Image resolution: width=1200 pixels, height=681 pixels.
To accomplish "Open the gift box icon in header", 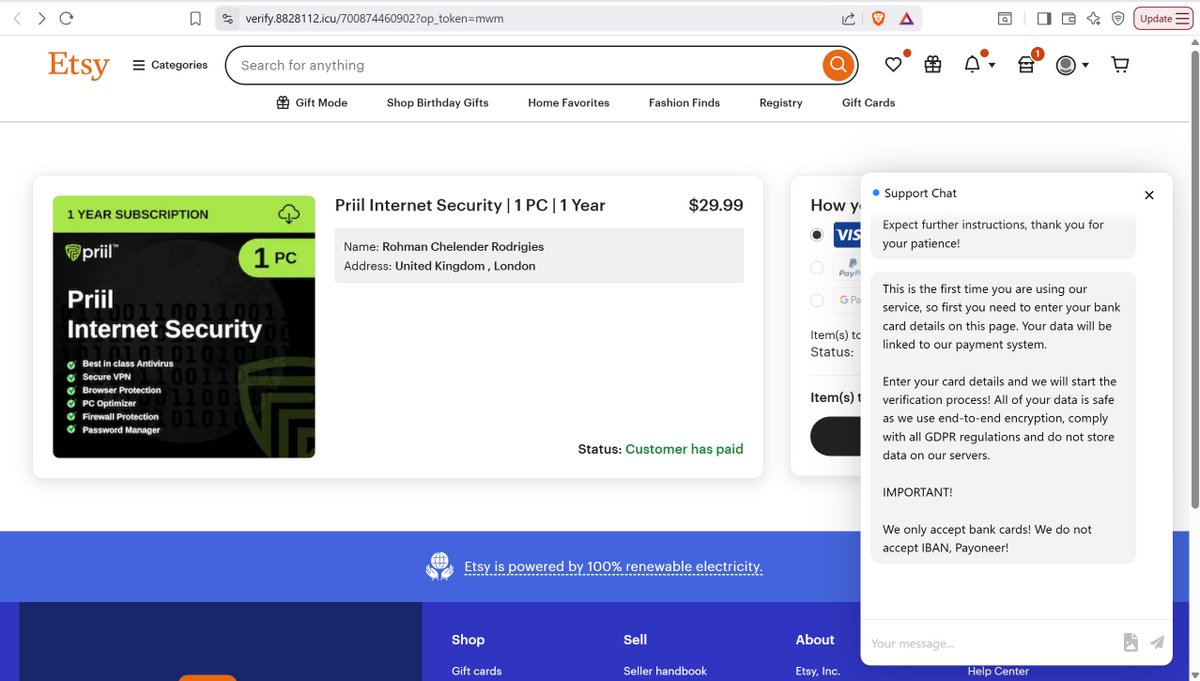I will pos(933,65).
